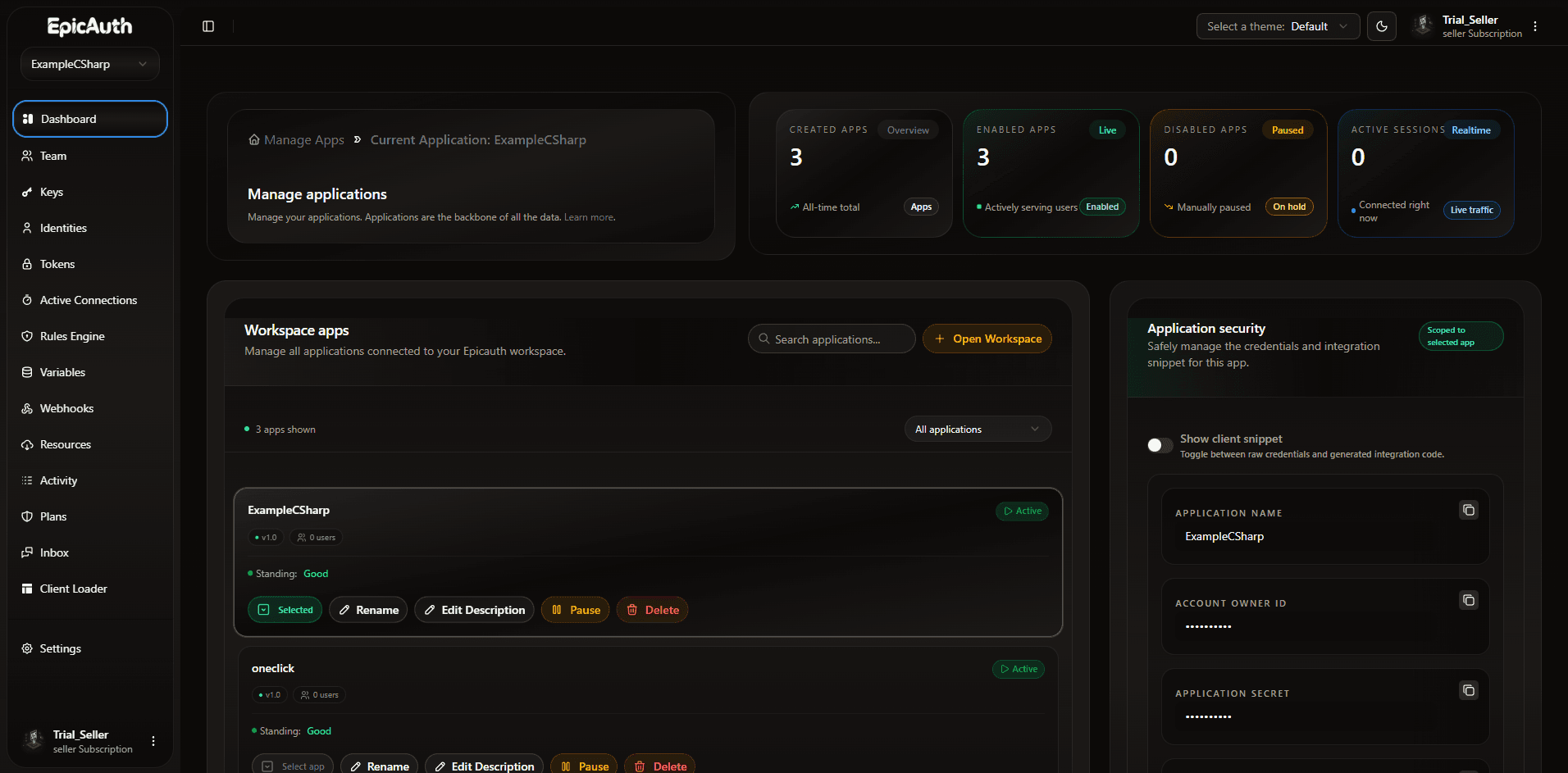
Task: Expand the ExampleCSharp application selector
Action: click(x=90, y=64)
